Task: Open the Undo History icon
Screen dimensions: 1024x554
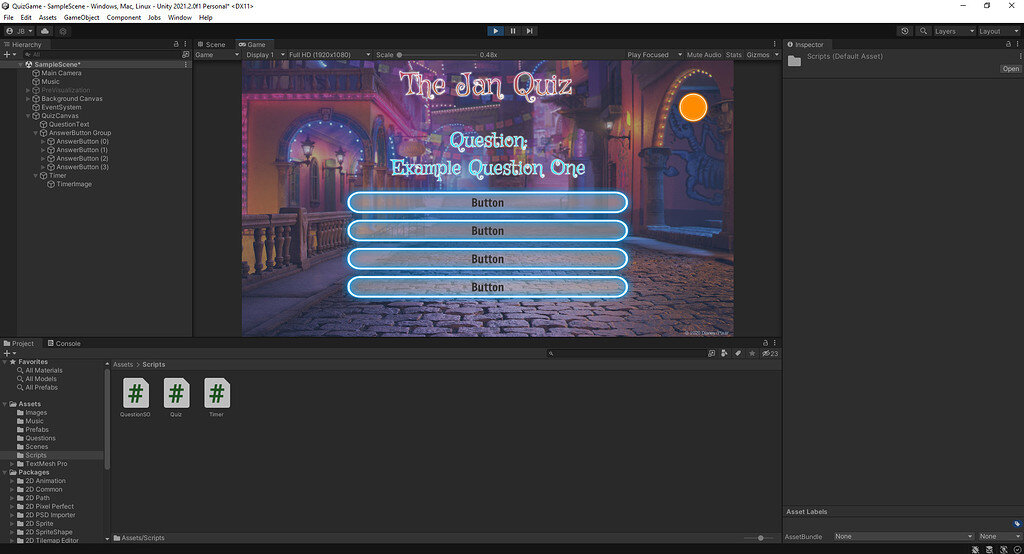Action: (x=904, y=31)
